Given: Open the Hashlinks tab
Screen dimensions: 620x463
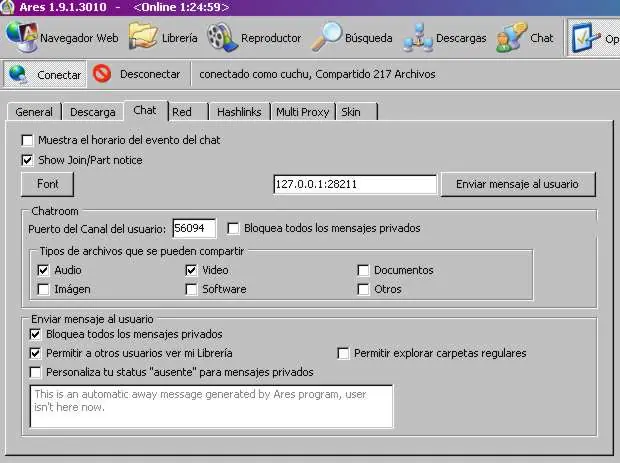Looking at the screenshot, I should coord(239,112).
